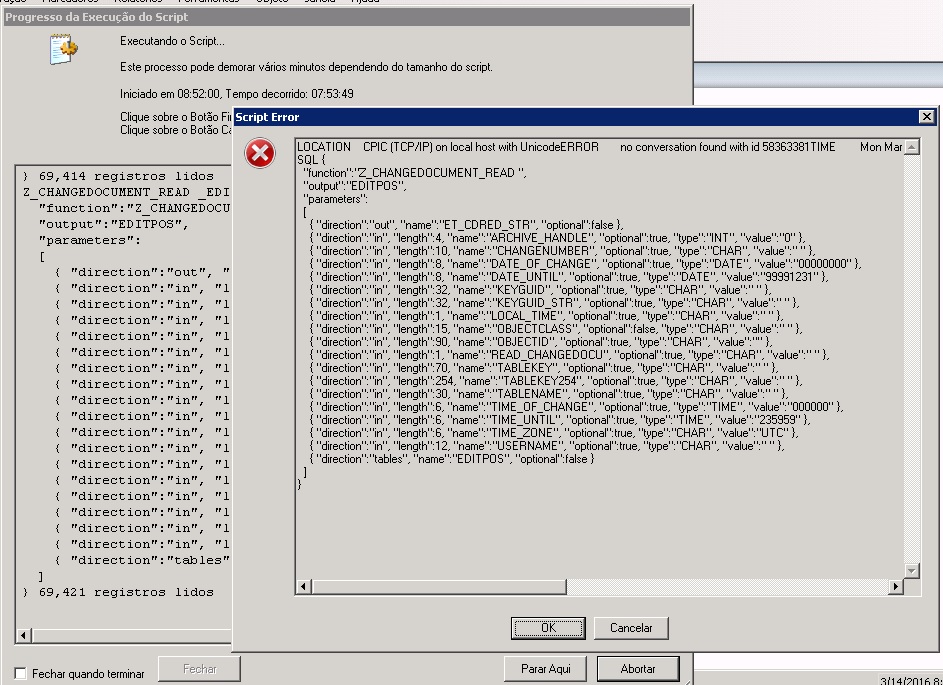Click the DATE_OF_CHANGE parameter line

click(x=585, y=264)
